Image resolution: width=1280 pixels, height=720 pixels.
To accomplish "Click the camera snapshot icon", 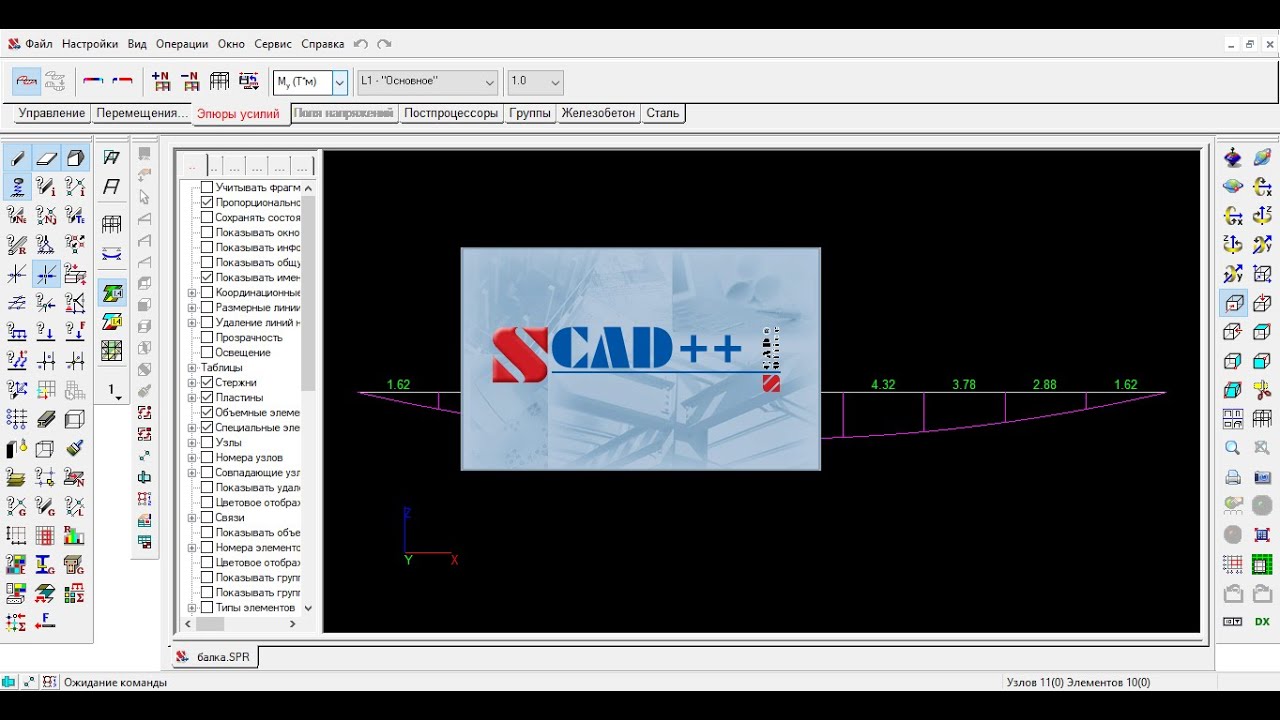I will tap(1262, 477).
